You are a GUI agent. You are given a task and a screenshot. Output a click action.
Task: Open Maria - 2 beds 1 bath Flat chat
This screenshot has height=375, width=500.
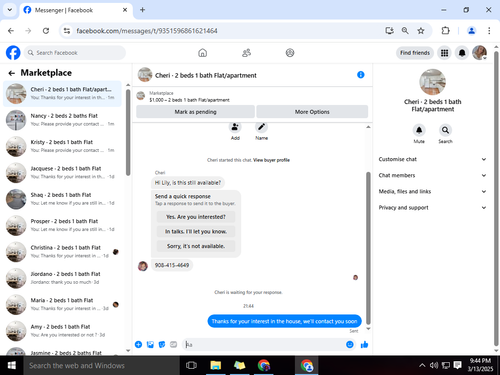[62, 304]
